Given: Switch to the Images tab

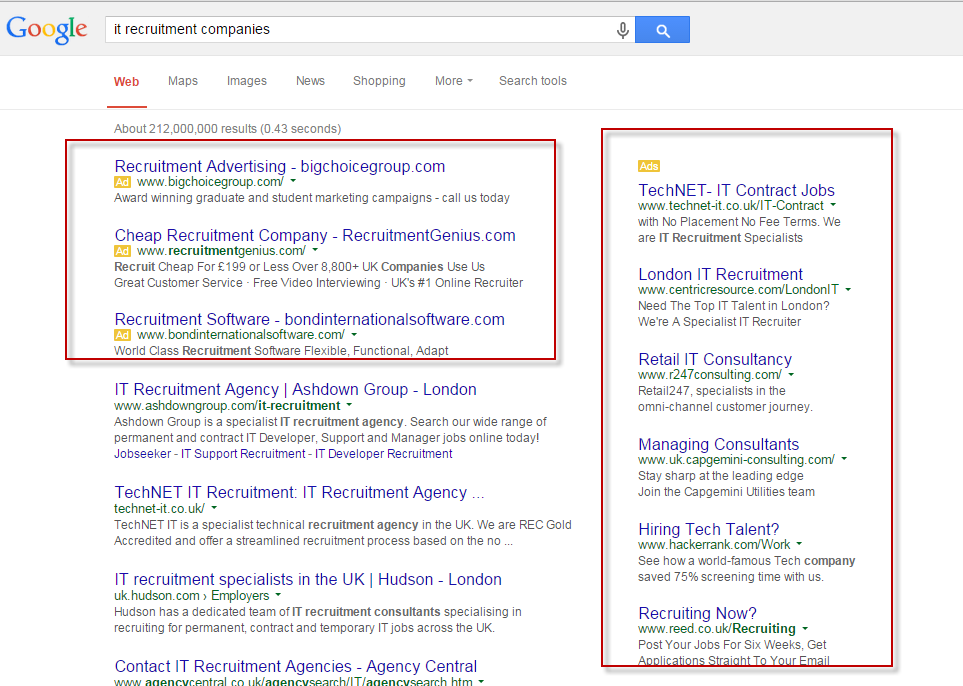Looking at the screenshot, I should (x=247, y=81).
